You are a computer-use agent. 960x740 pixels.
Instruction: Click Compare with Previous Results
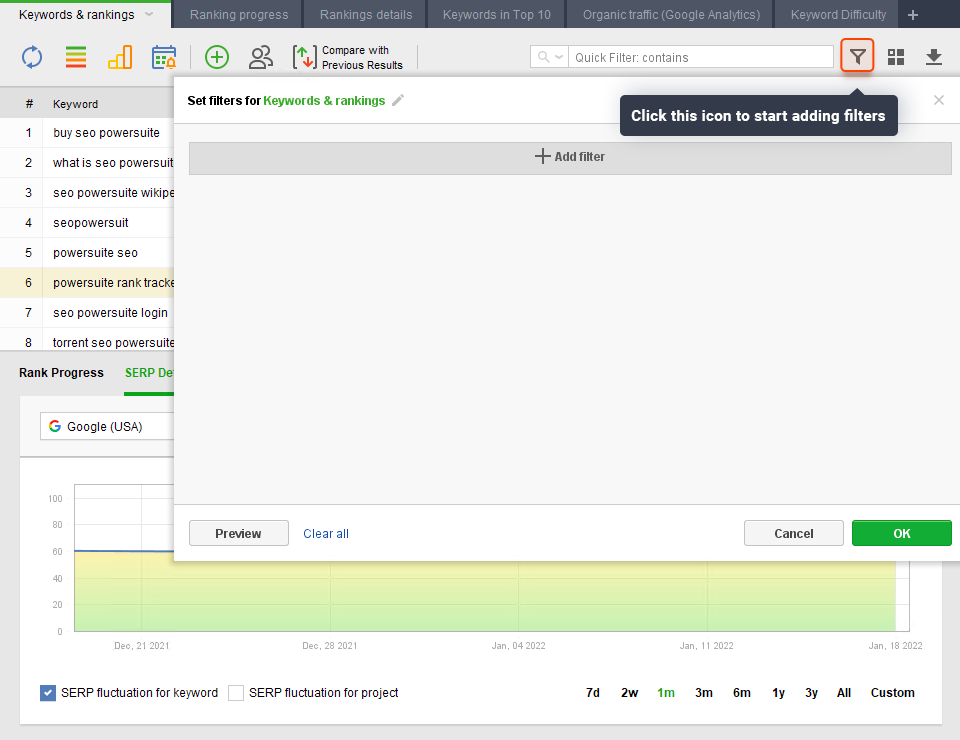coord(348,58)
